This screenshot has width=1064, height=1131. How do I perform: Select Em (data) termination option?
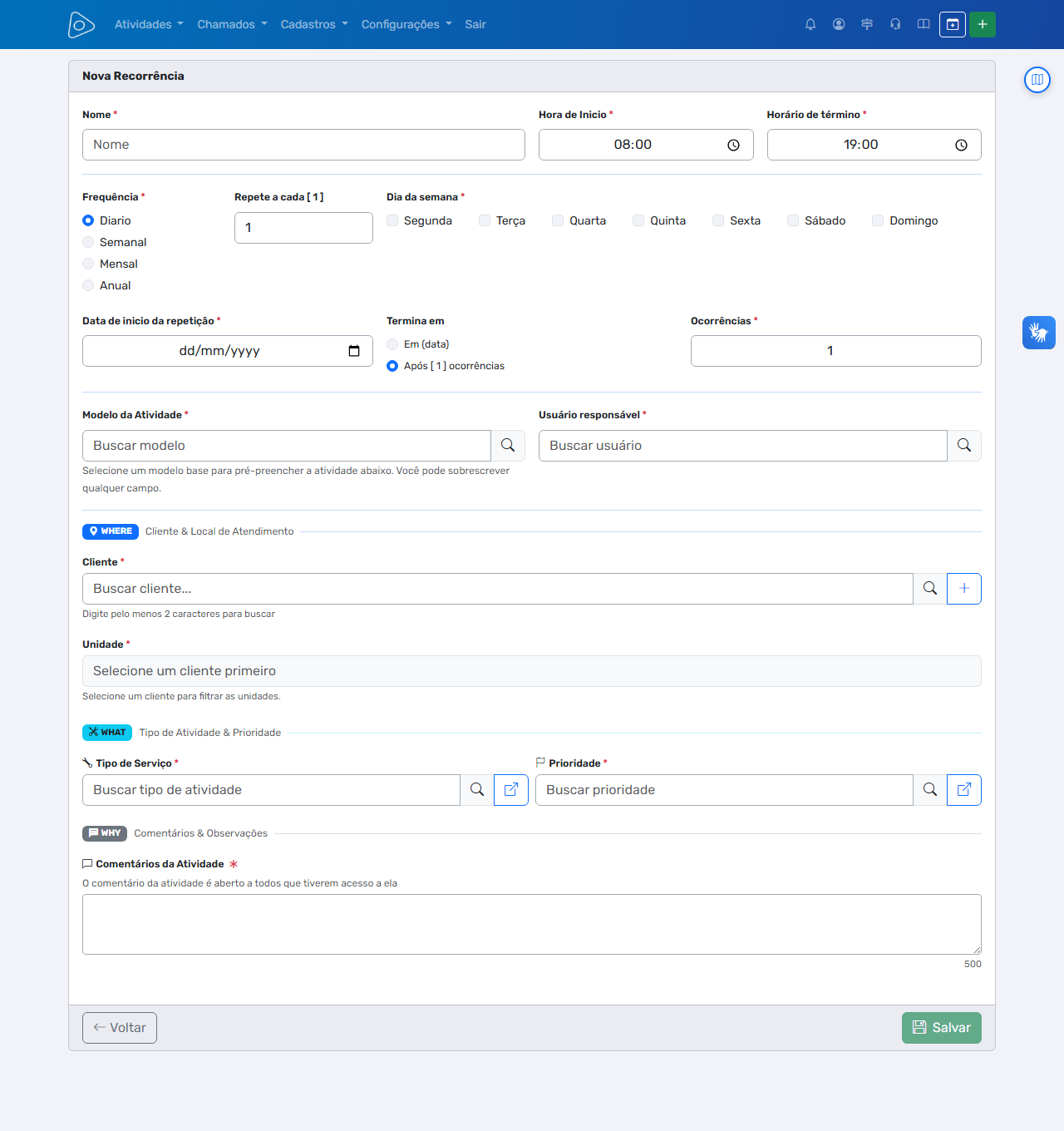coord(392,344)
